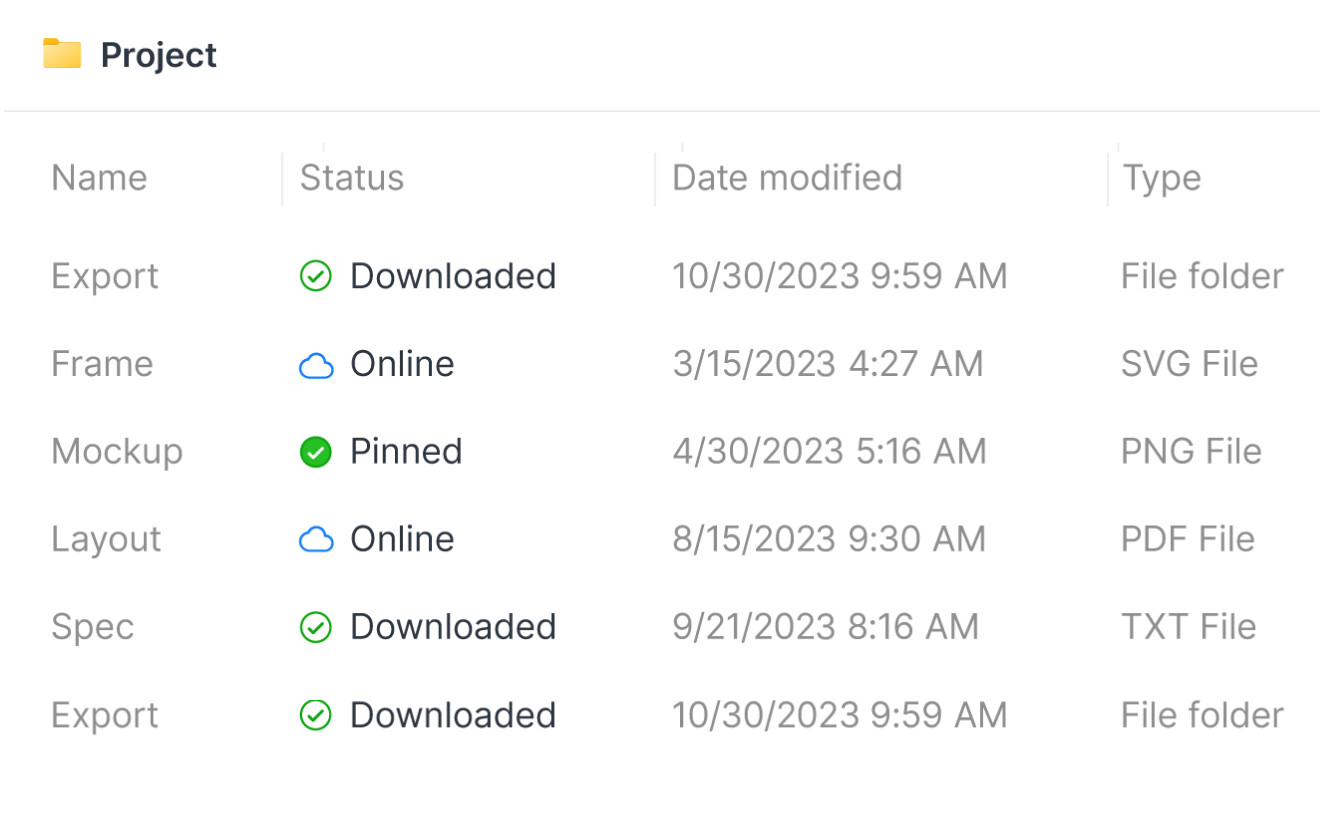This screenshot has height=824, width=1320.
Task: Select the Mockup file name
Action: (117, 452)
